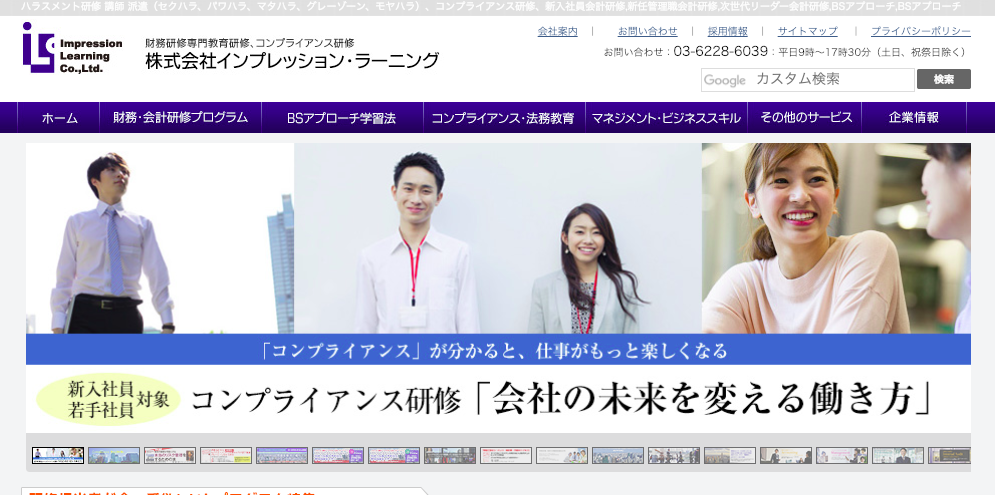
Task: Click the phone number 03-6228-6039
Action: tap(720, 52)
